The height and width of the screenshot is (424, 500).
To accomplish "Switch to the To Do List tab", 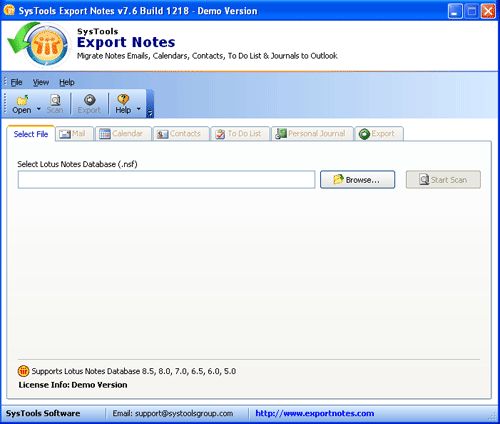I will (240, 134).
